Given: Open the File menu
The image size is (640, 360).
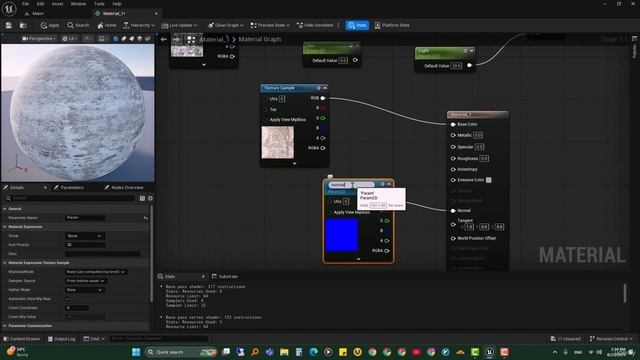Looking at the screenshot, I should (25, 4).
